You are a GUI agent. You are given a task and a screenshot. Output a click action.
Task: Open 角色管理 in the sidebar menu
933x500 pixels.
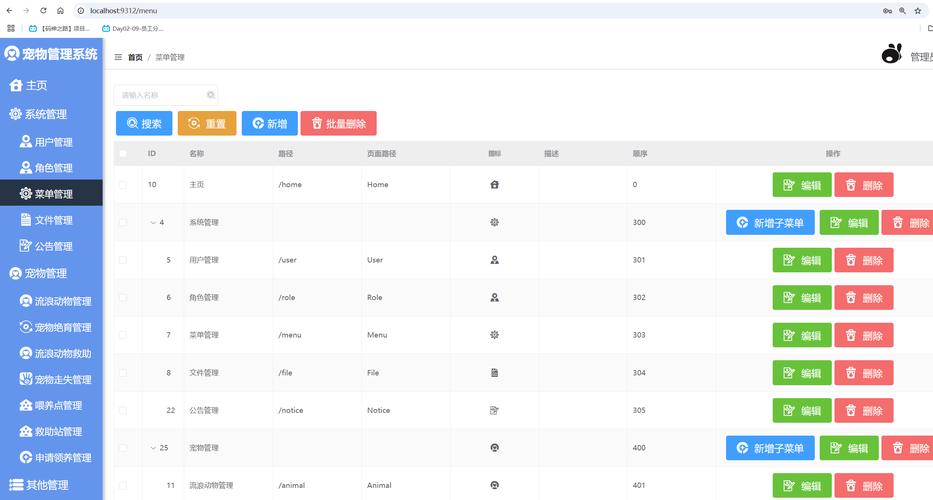tap(53, 168)
